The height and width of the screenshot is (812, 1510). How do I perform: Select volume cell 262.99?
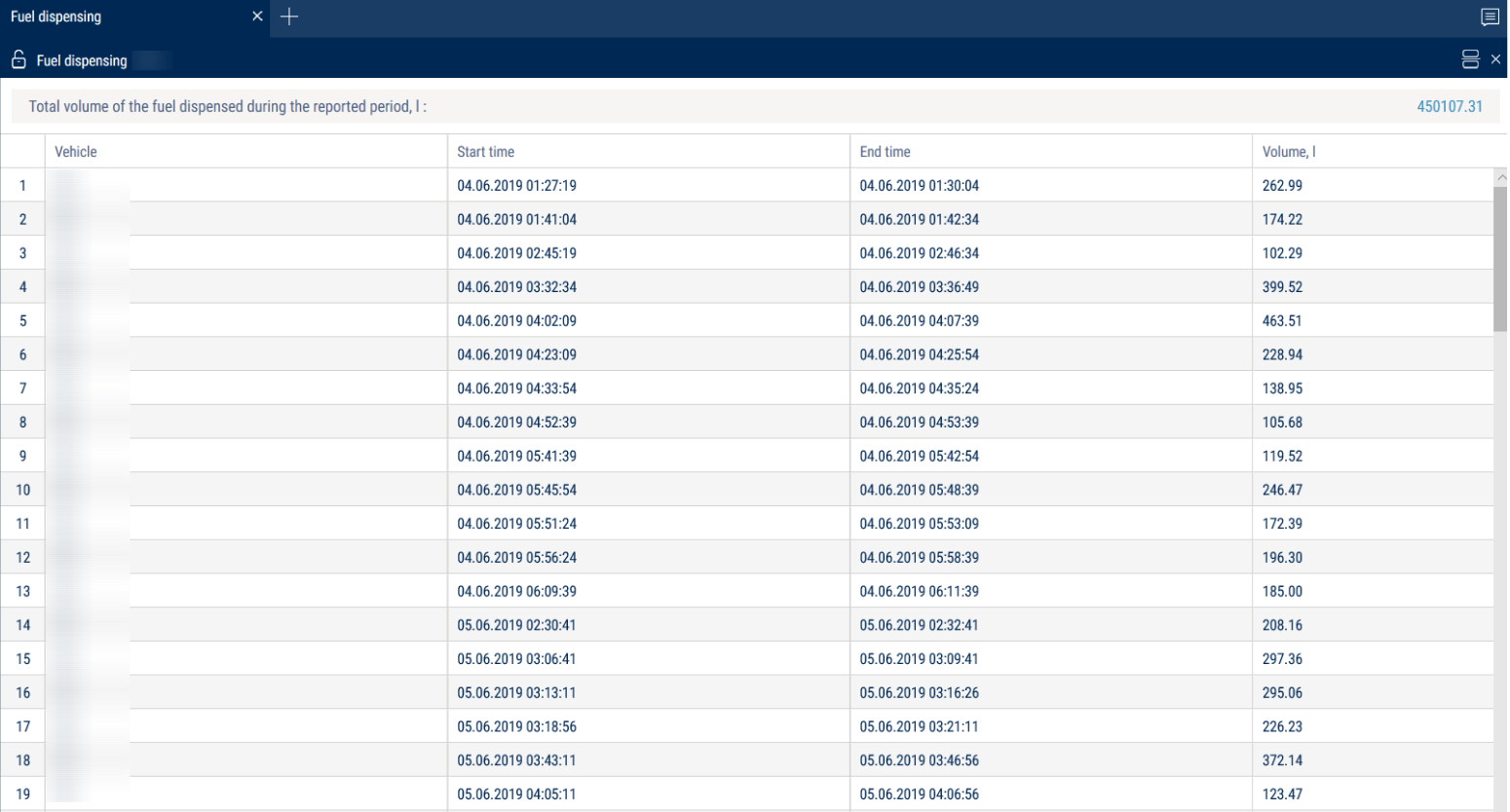click(x=1282, y=185)
